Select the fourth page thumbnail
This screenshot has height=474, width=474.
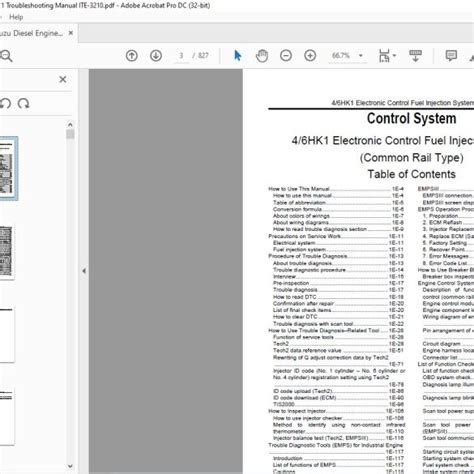7,417
